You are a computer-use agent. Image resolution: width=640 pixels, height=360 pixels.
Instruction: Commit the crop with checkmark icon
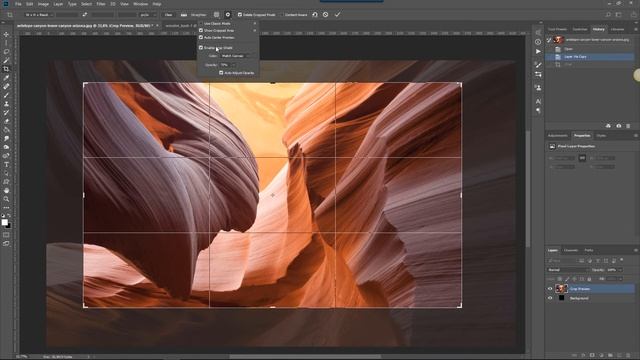[337, 15]
